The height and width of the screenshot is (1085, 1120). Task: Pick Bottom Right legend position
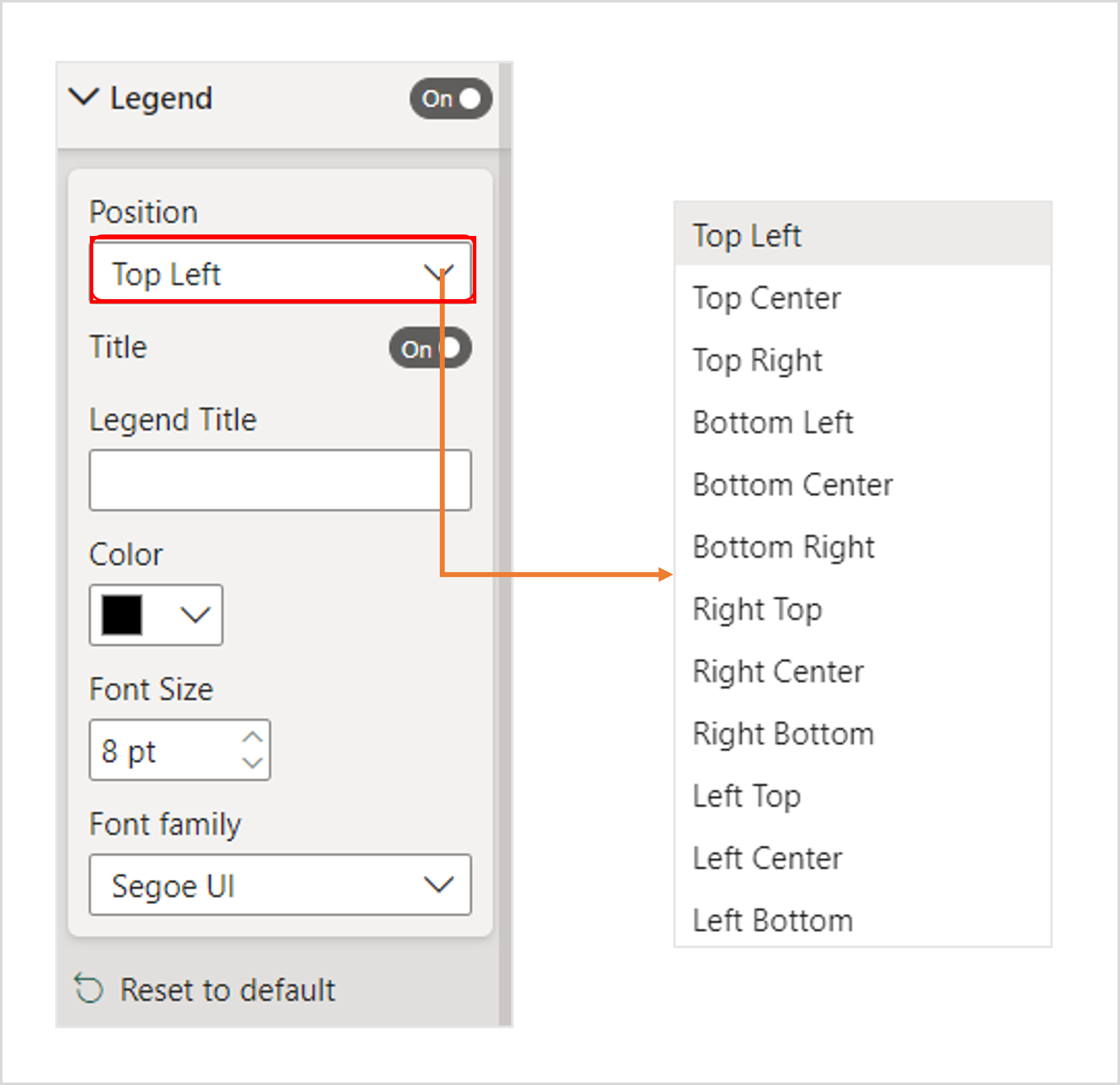coord(783,547)
